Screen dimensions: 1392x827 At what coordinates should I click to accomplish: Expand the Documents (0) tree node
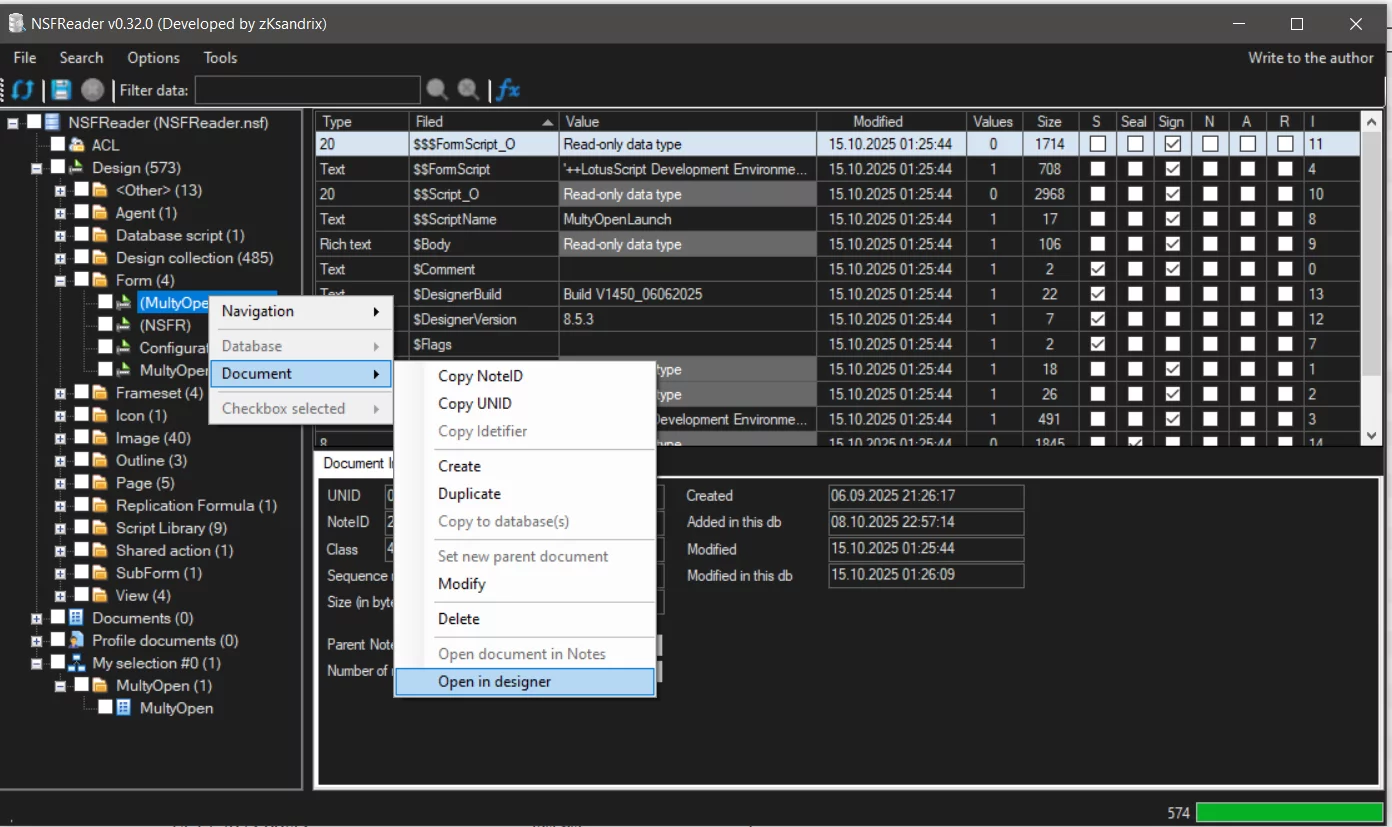click(x=37, y=618)
